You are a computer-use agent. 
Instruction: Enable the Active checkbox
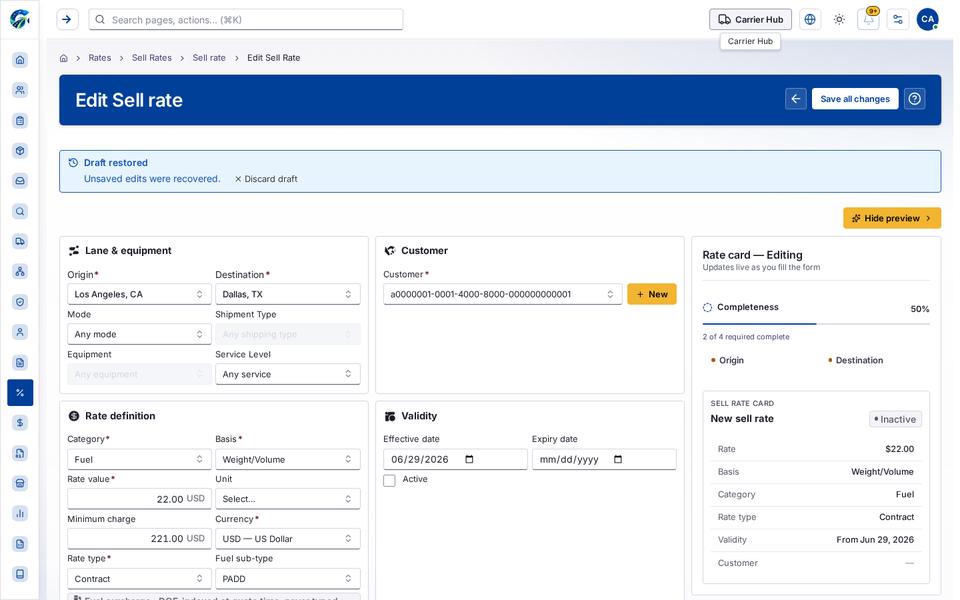click(x=389, y=480)
